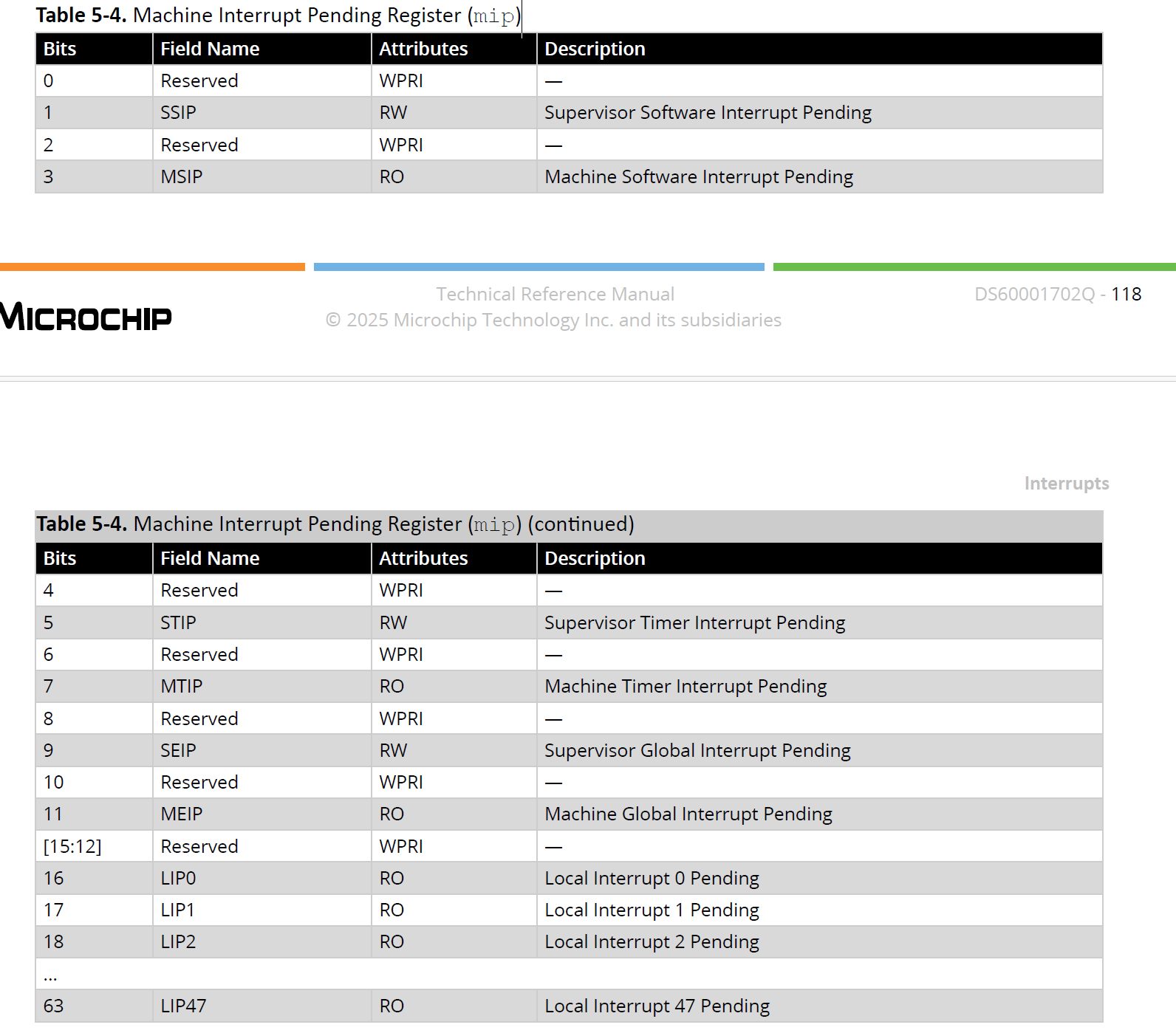Click the SSIP field name cell
The height and width of the screenshot is (1033, 1176).
coord(261,113)
